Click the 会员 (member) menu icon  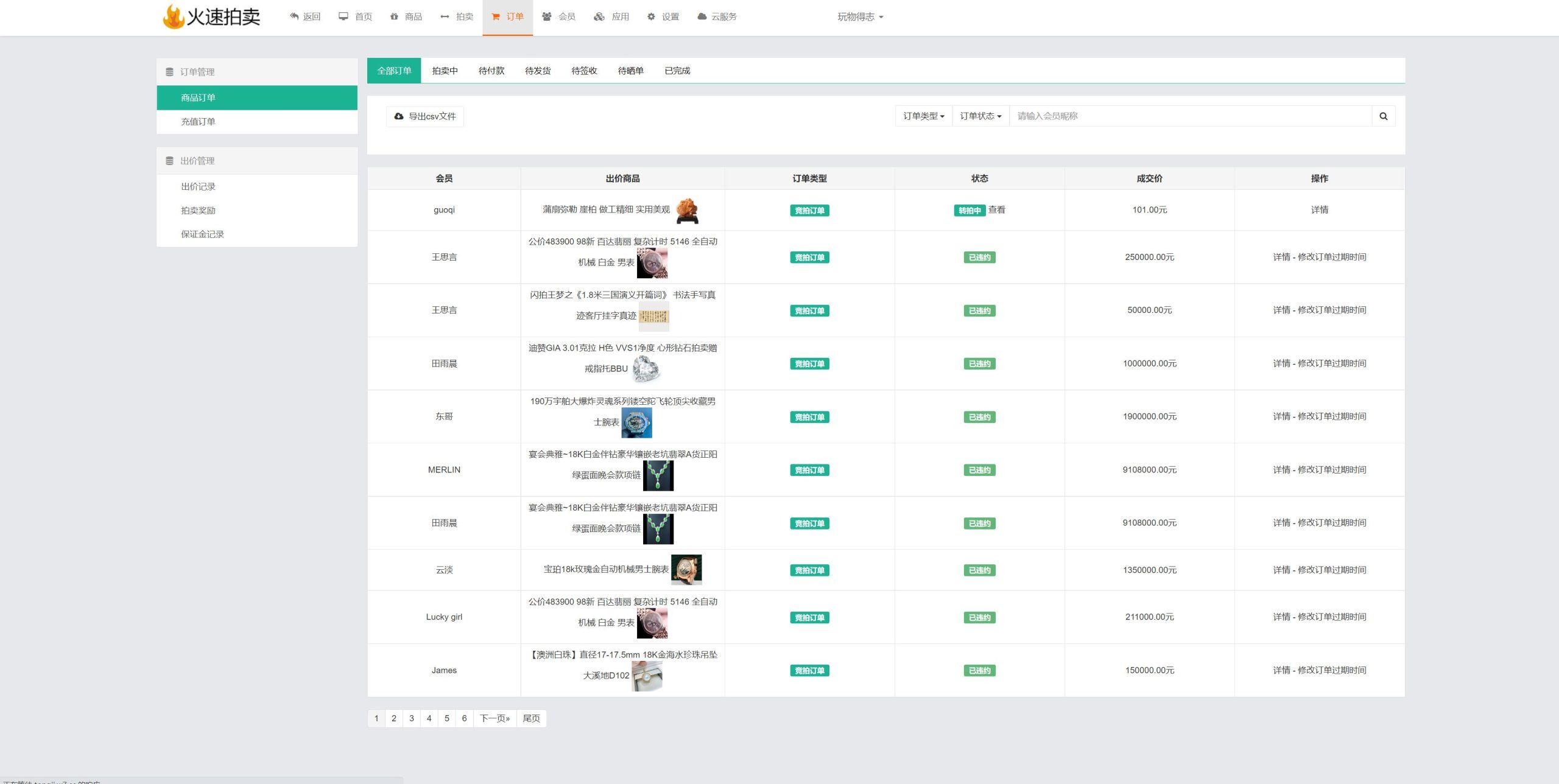coord(547,16)
